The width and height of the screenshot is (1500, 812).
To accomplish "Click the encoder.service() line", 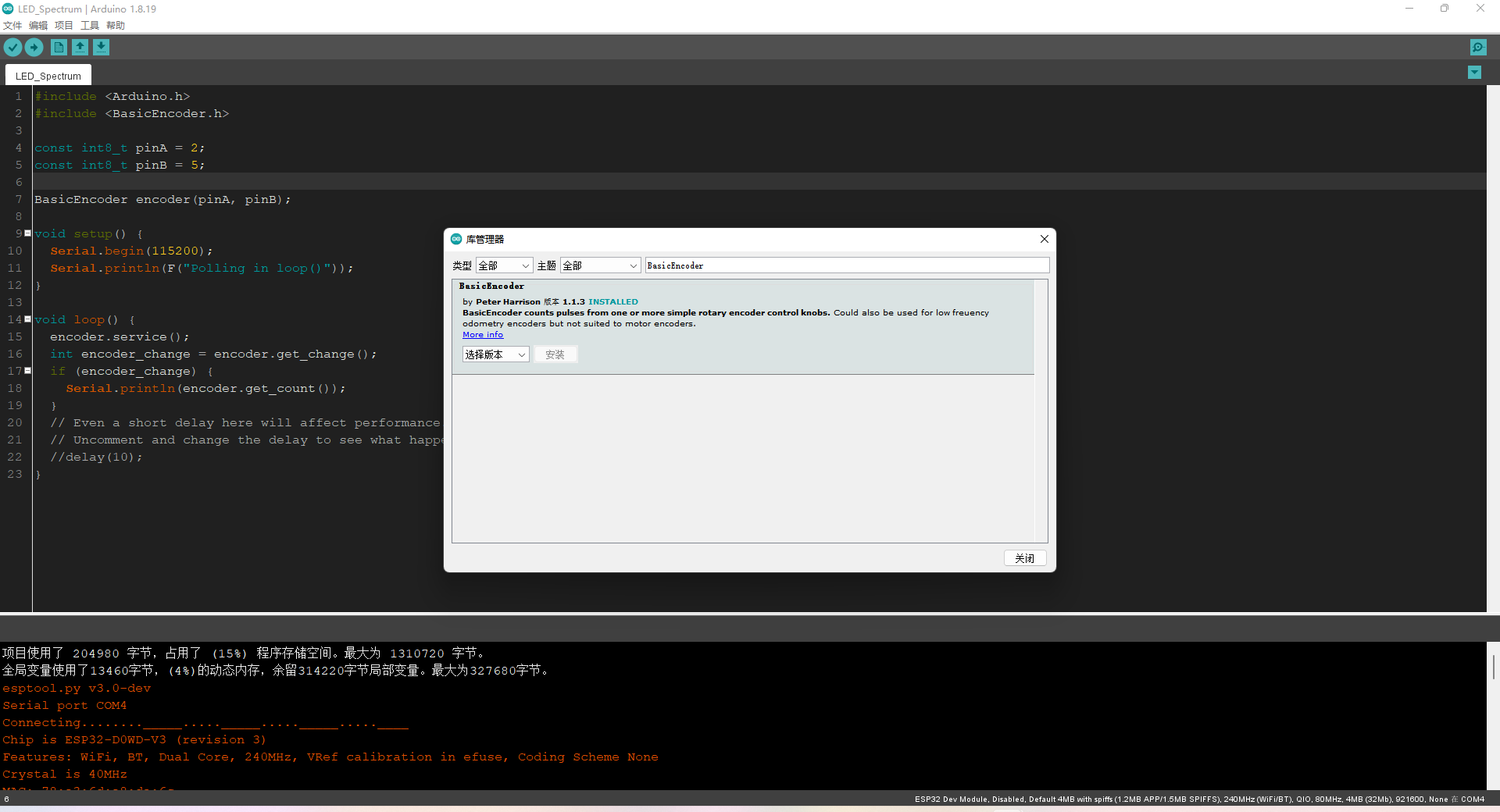I will [120, 337].
